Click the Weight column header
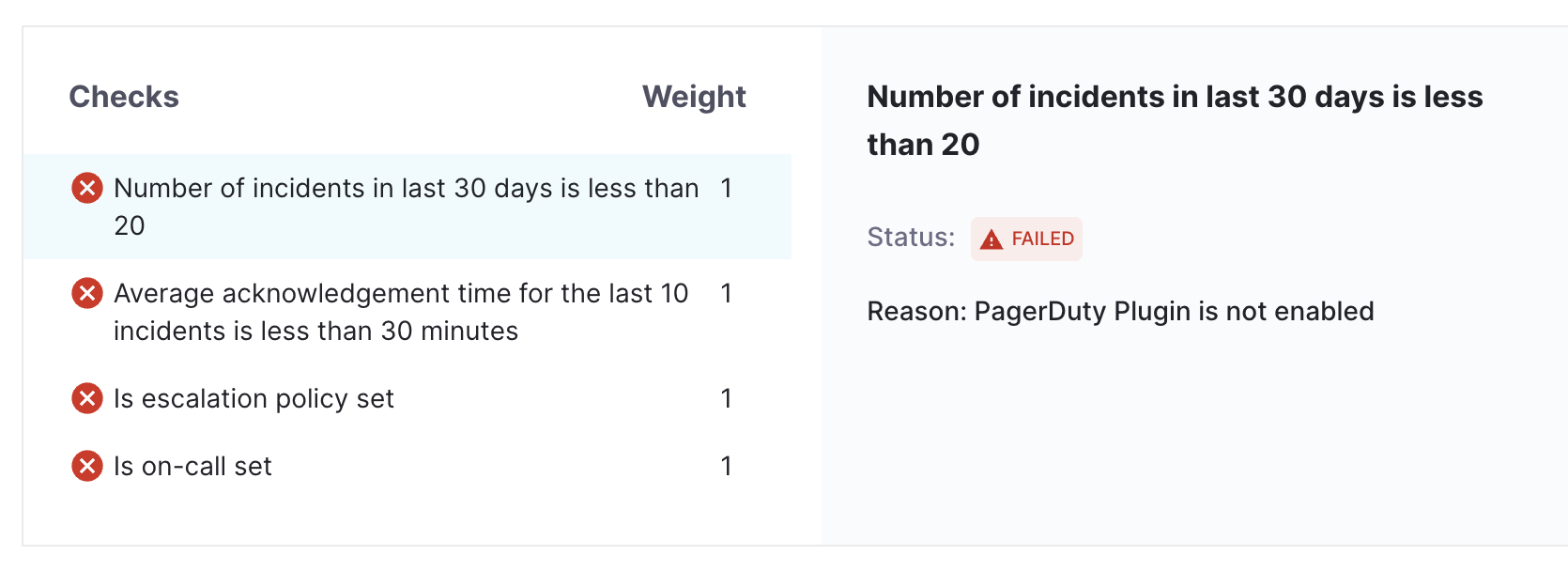Screen dimensions: 1568x571 coord(694,97)
